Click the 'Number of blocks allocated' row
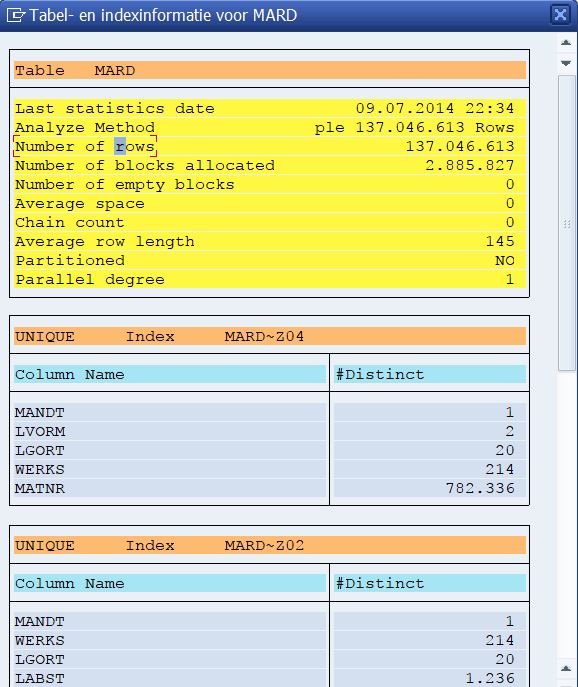 270,165
